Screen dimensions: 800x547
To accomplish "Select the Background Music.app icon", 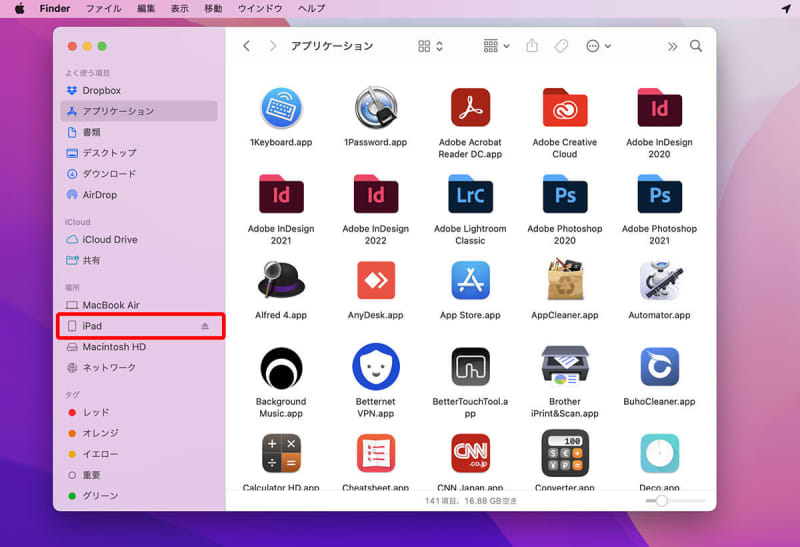I will pyautogui.click(x=281, y=367).
